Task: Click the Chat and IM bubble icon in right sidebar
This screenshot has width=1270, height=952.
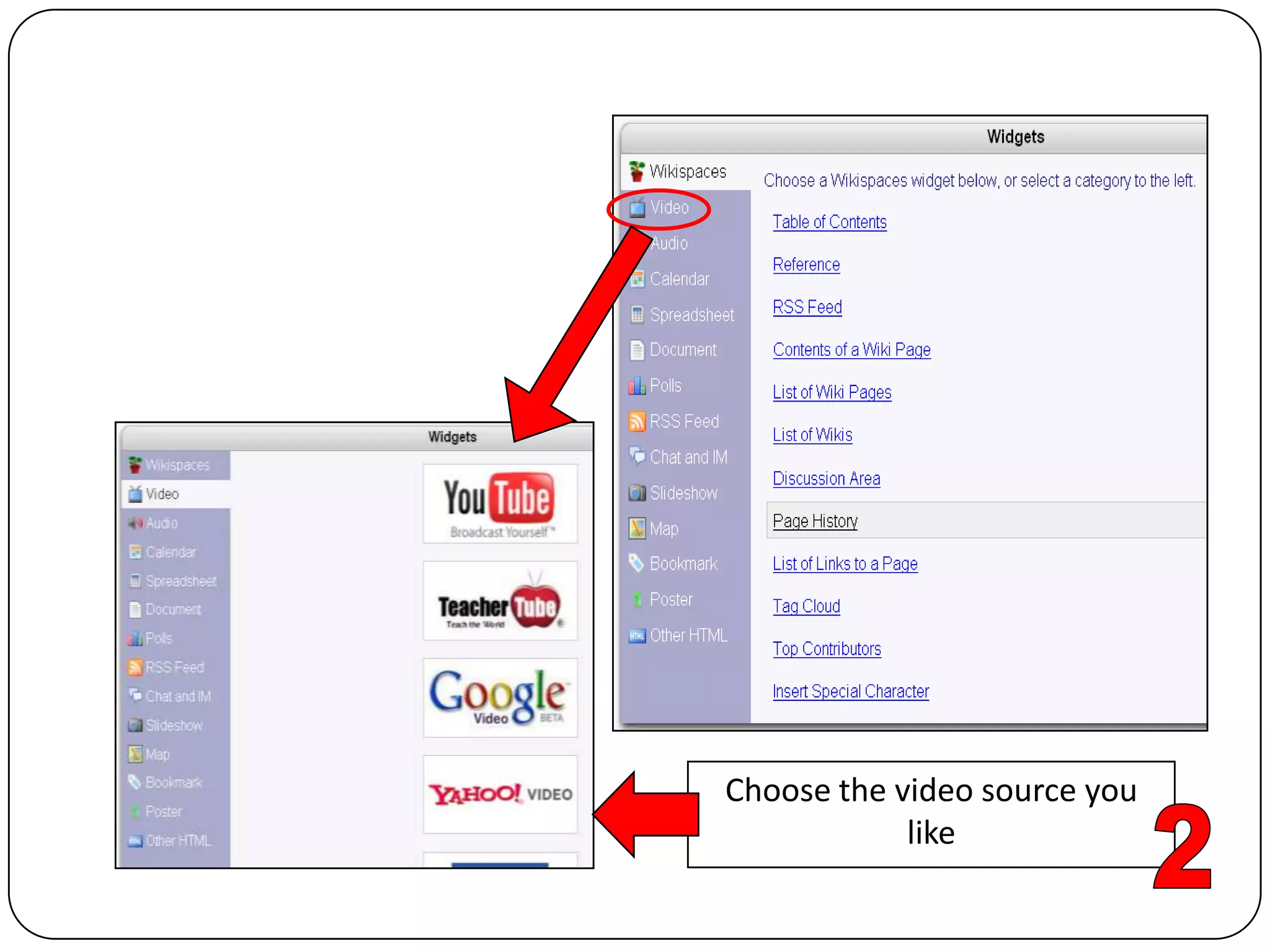Action: (637, 457)
